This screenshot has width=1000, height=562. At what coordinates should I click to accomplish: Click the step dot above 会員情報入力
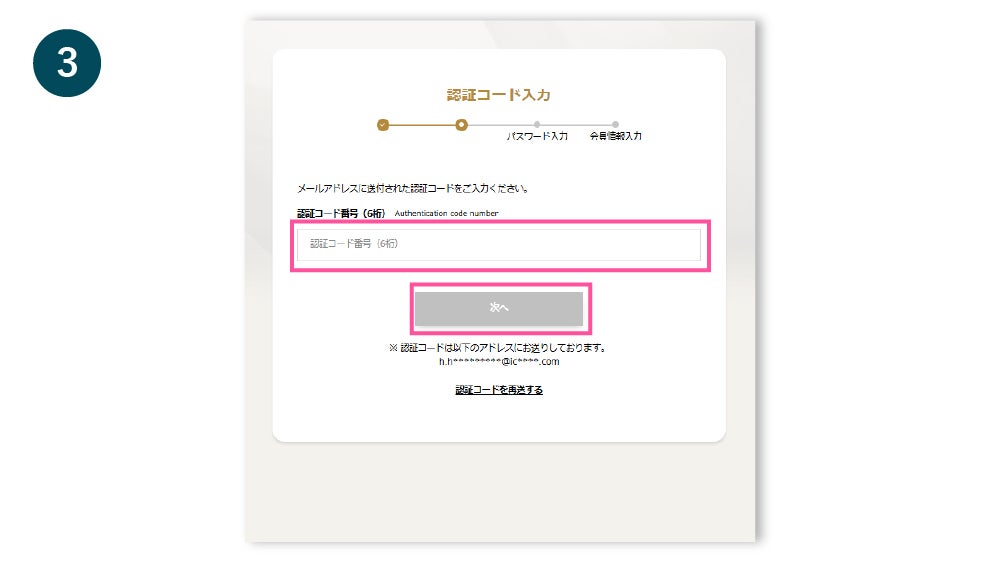click(x=615, y=124)
